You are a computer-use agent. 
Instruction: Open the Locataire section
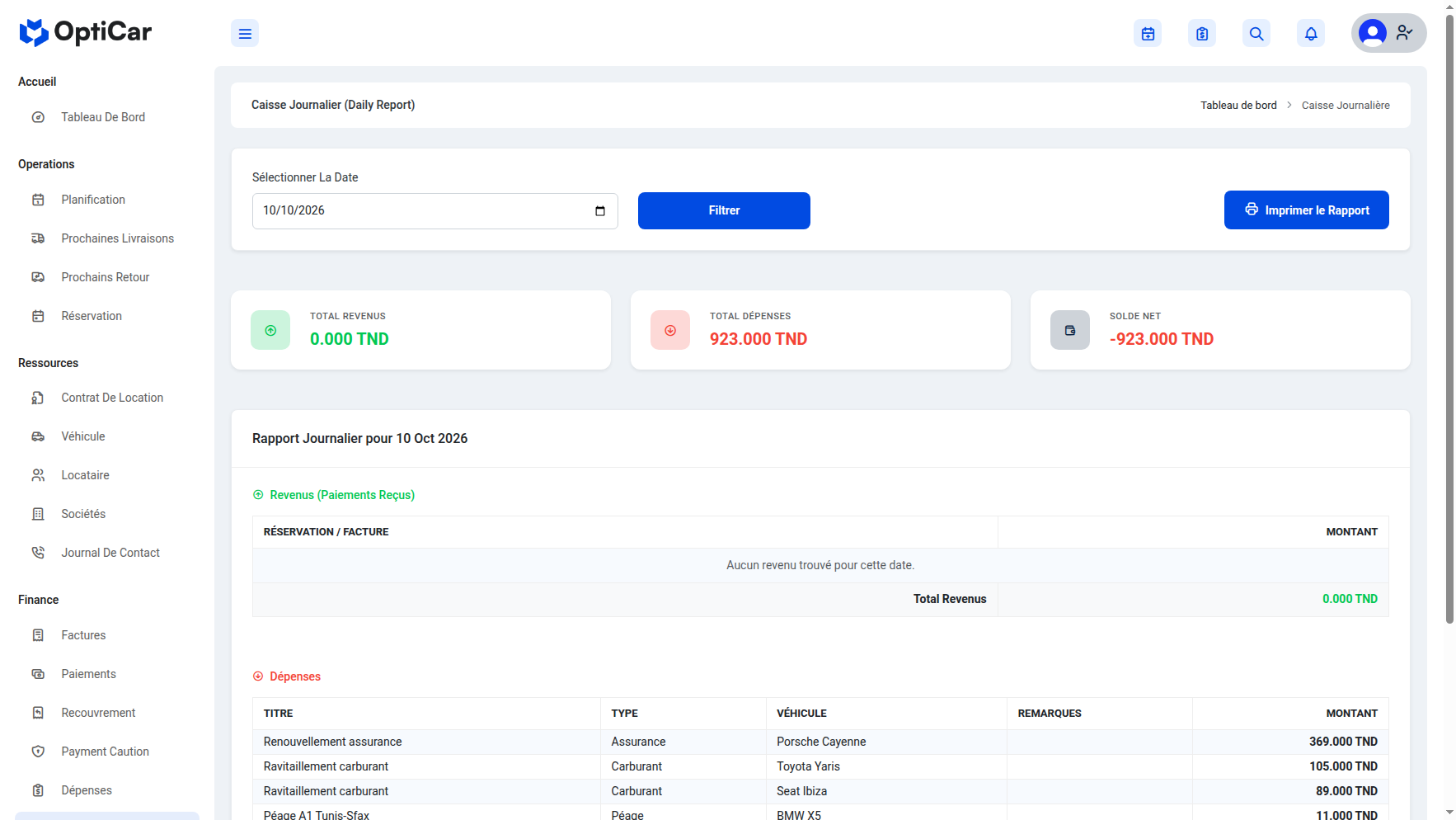(x=107, y=475)
